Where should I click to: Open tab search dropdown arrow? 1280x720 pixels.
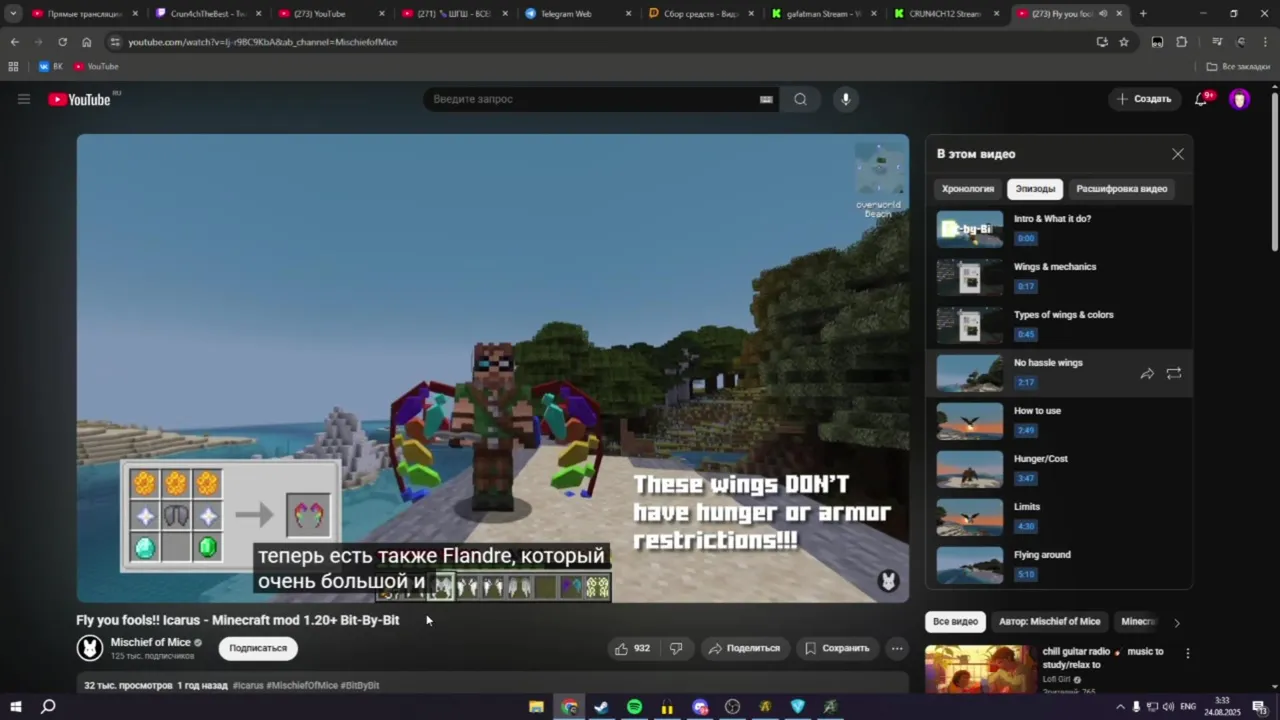point(13,14)
